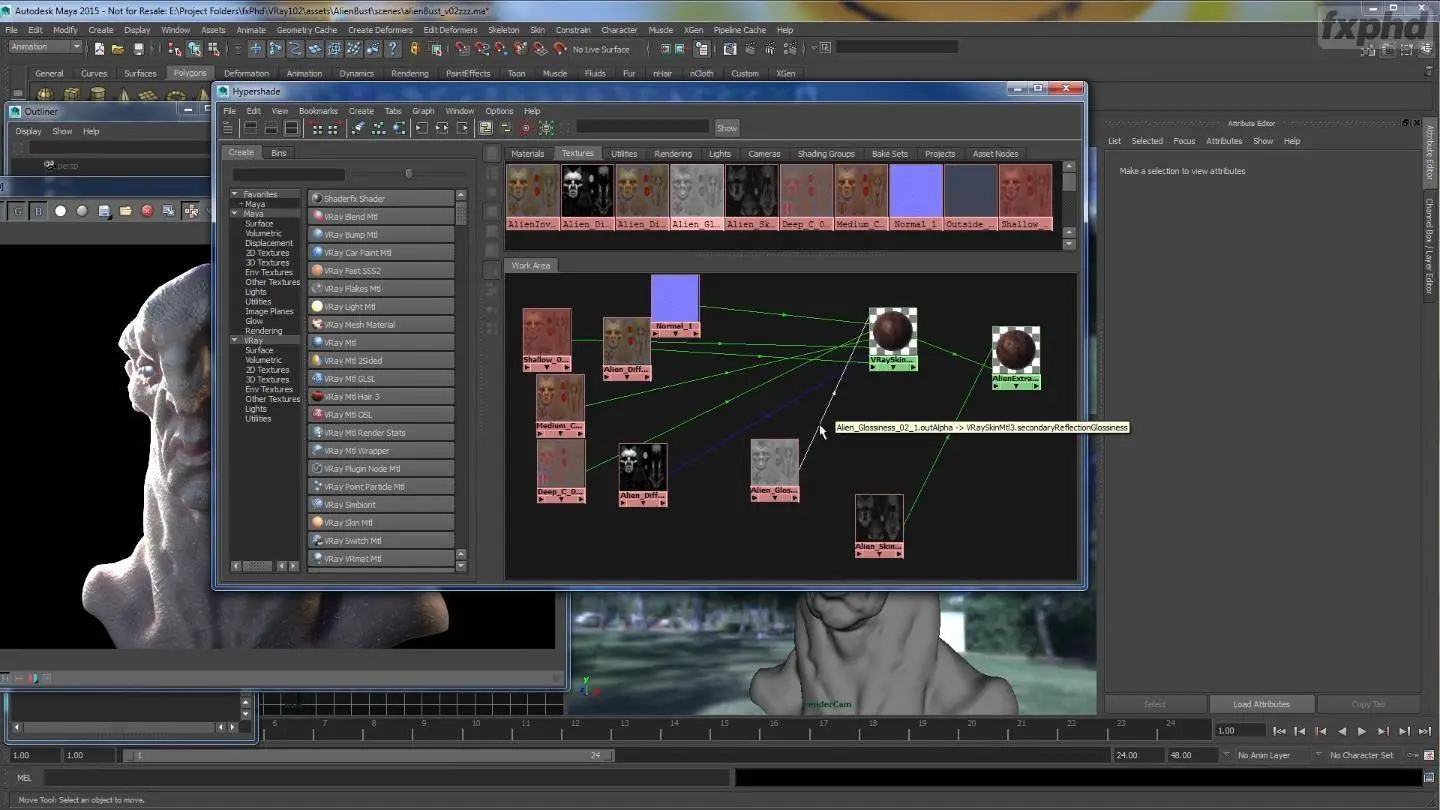
Task: Click the red Remove Image icon in the Render View toolbar
Action: [147, 211]
